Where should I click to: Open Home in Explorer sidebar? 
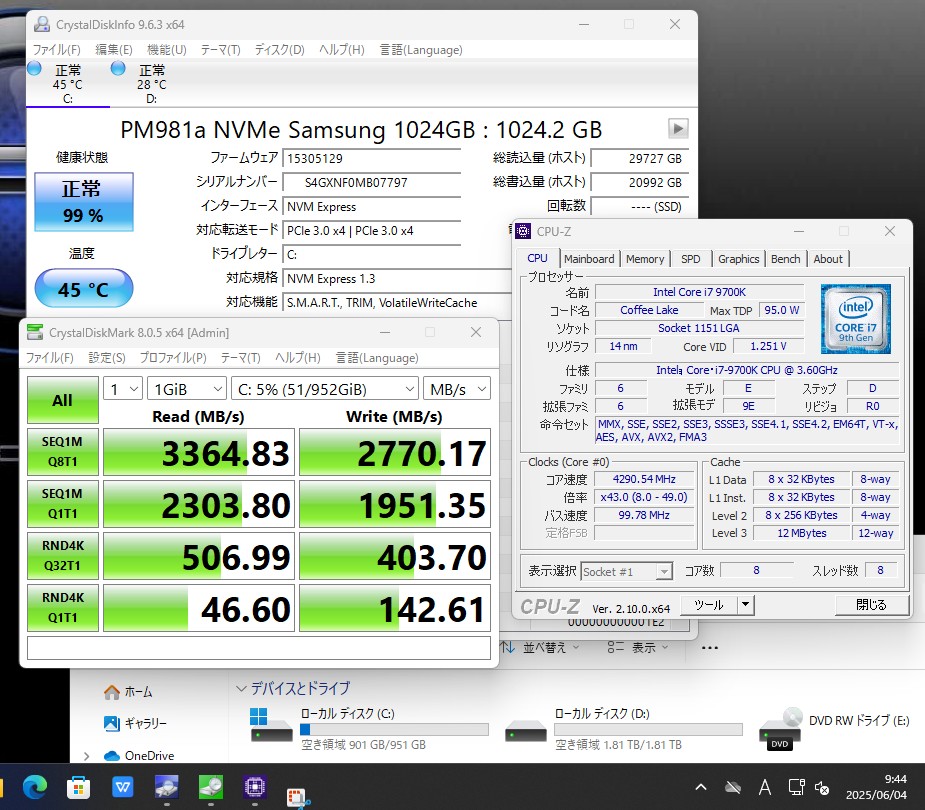(128, 691)
